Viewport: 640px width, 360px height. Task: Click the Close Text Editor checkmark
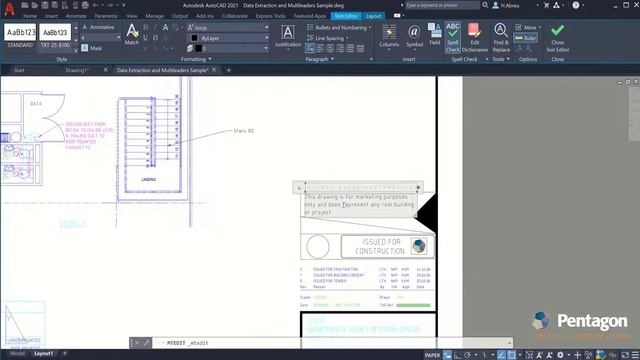coord(558,38)
